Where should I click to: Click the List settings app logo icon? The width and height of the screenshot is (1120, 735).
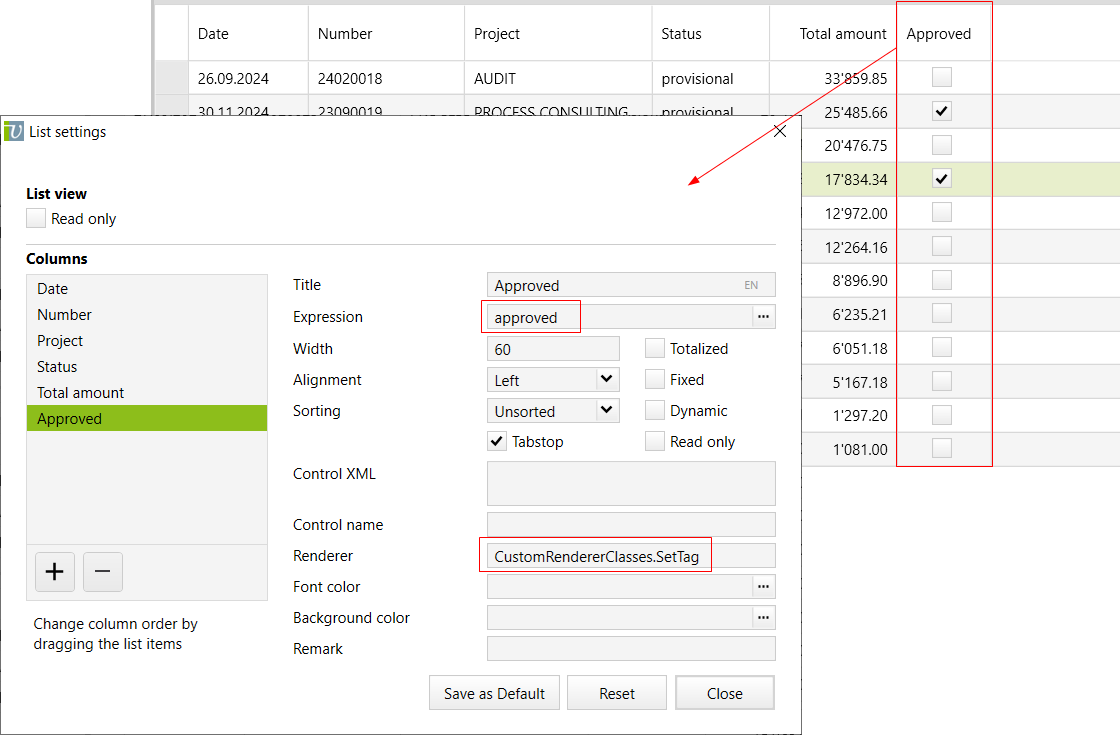click(x=14, y=131)
